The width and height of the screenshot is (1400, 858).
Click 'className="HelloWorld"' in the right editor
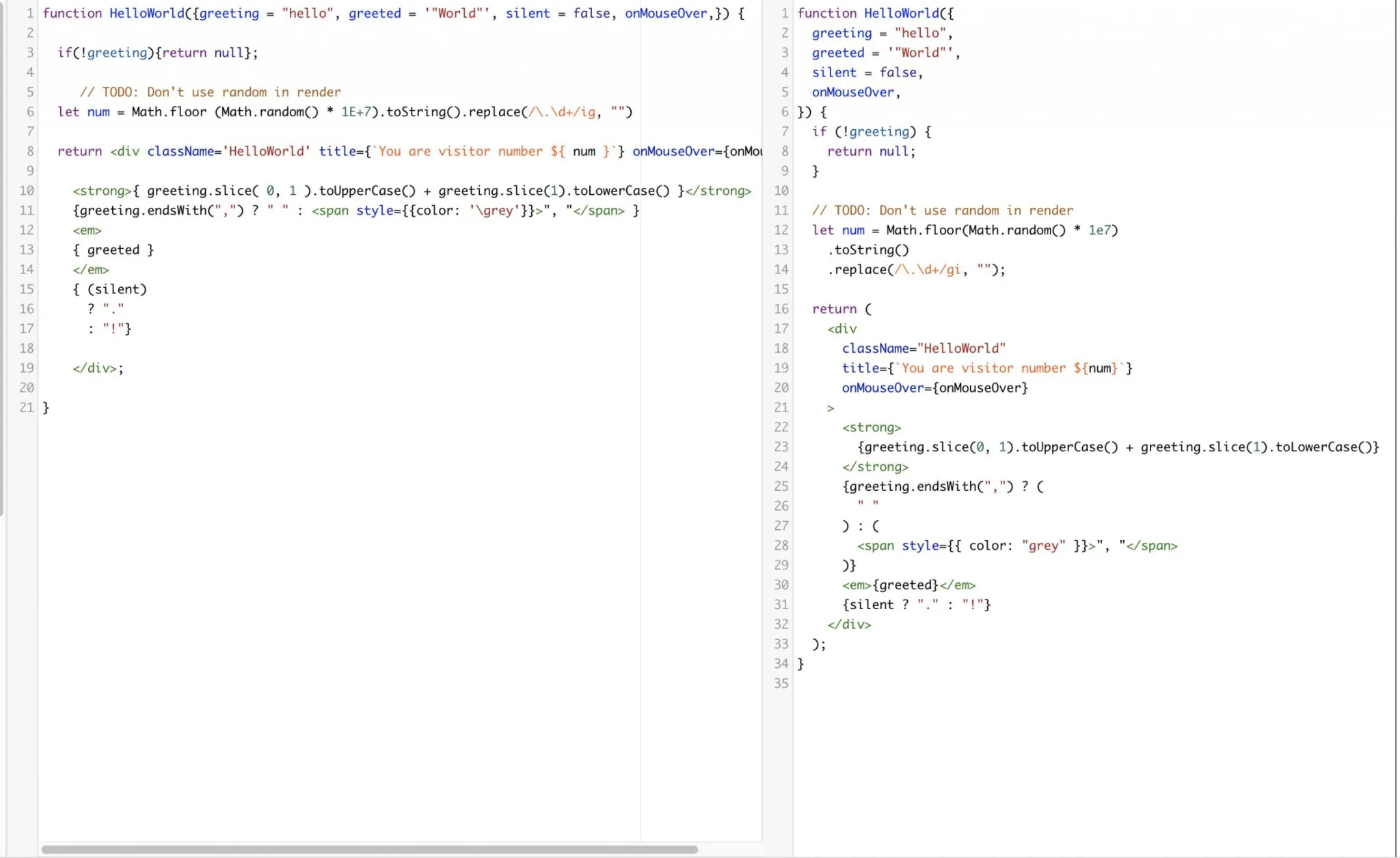point(924,349)
